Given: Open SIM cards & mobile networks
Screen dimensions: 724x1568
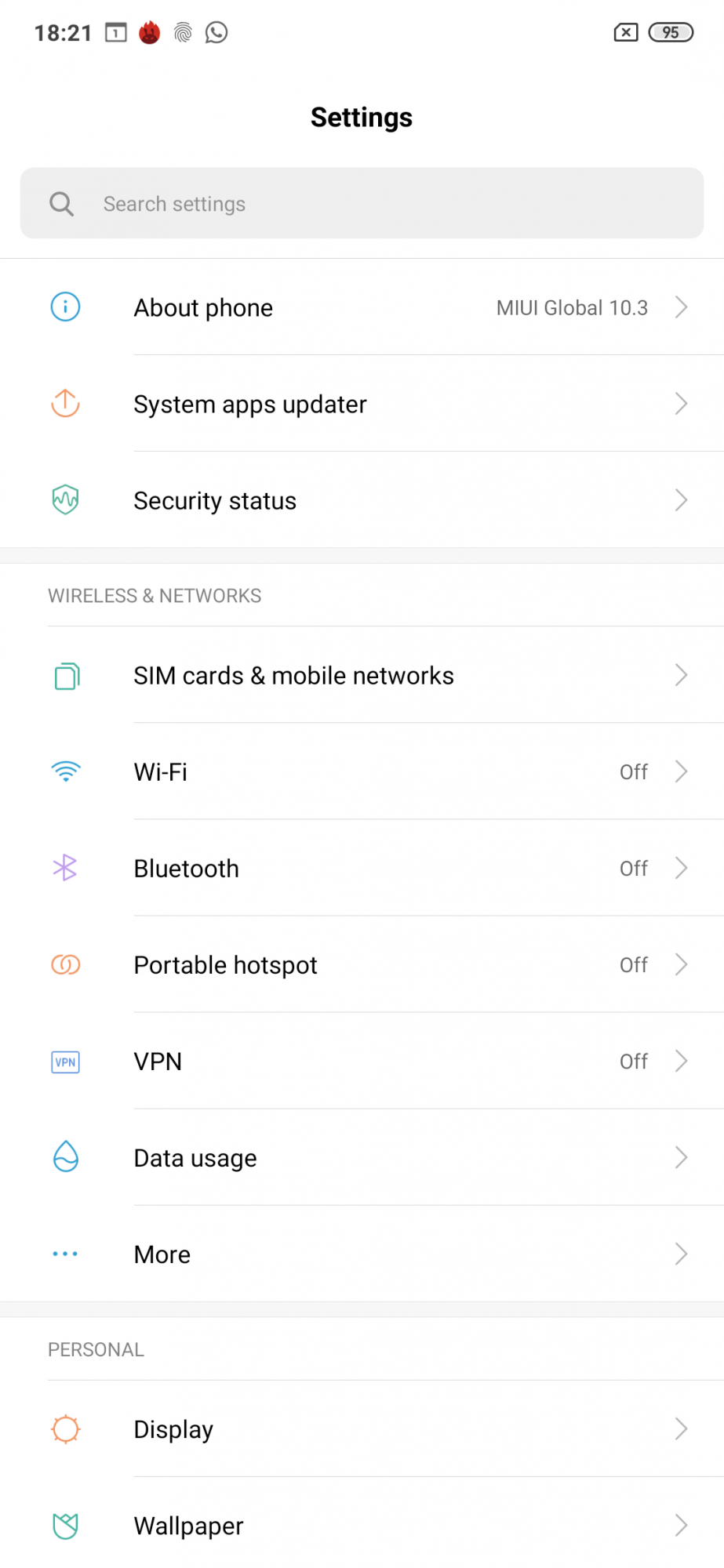Looking at the screenshot, I should 293,676.
